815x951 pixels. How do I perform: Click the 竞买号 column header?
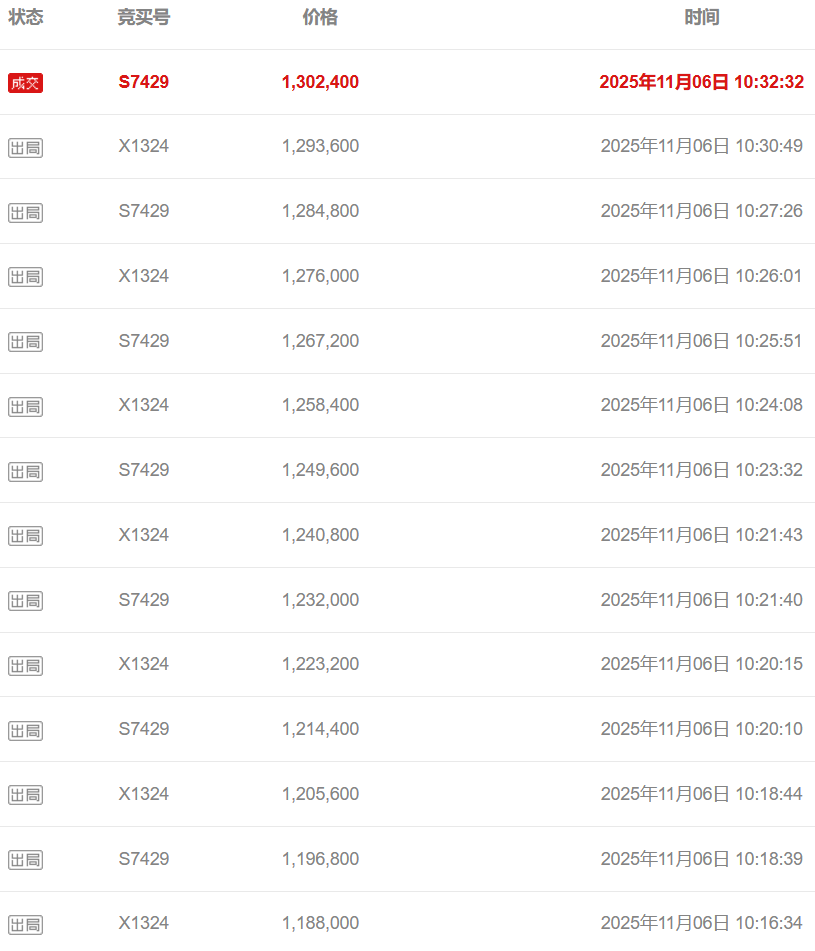click(x=144, y=18)
